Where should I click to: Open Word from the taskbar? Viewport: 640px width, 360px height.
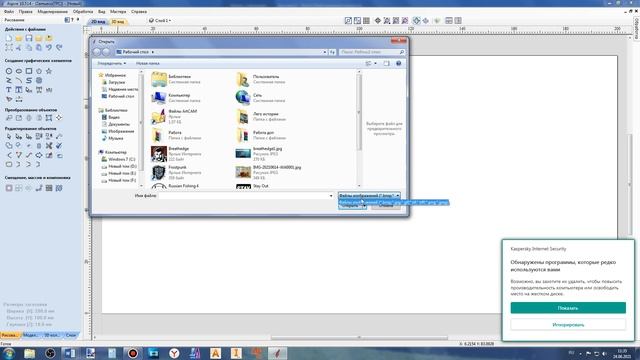[70, 353]
